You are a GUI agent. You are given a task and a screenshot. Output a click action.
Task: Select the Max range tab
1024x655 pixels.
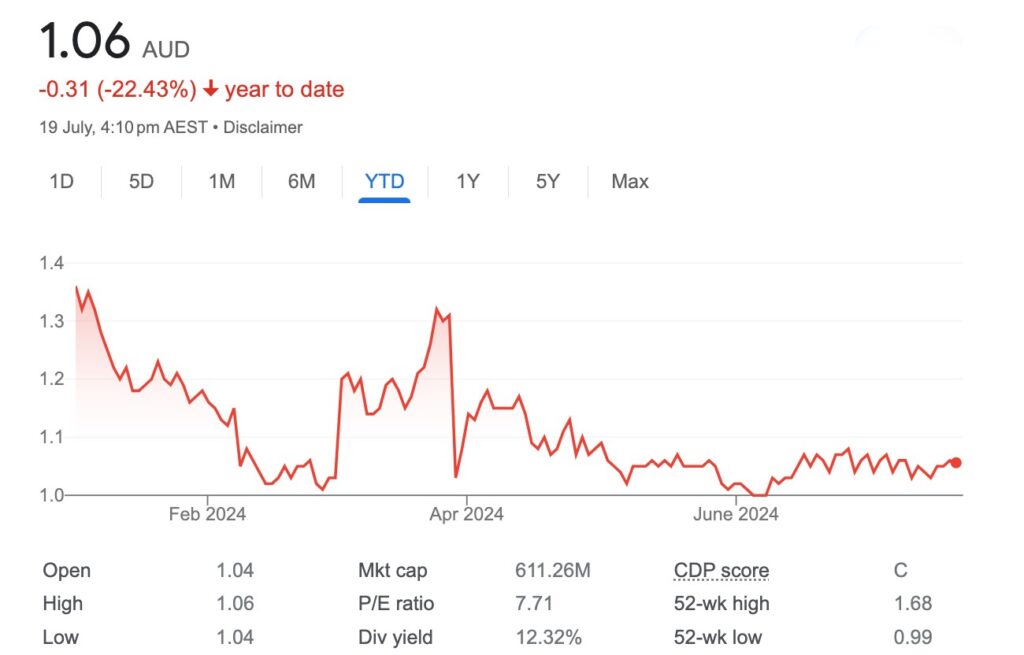[x=630, y=181]
